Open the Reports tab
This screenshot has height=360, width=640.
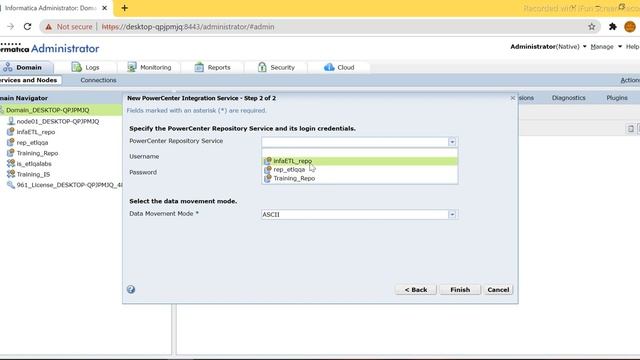click(213, 67)
